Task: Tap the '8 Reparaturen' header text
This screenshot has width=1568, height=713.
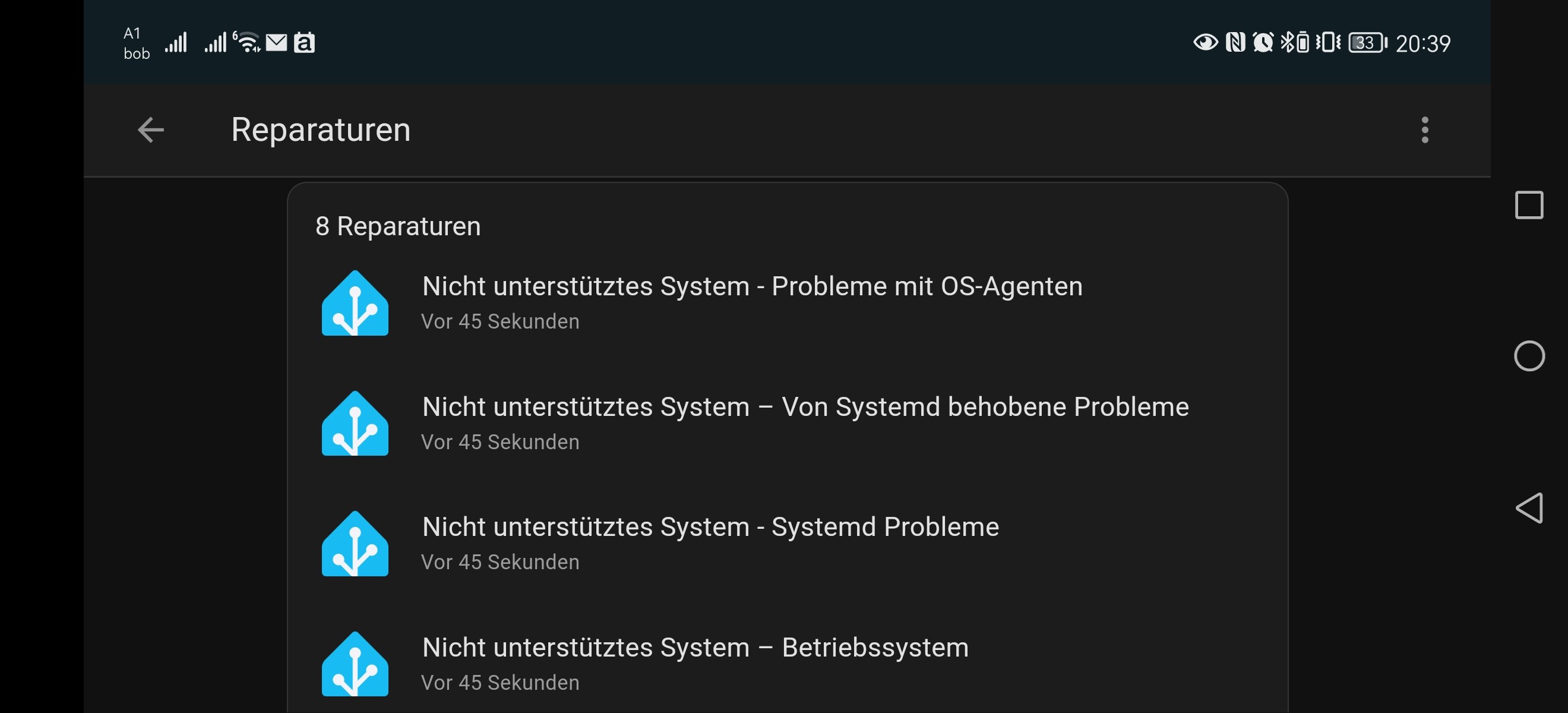Action: tap(398, 226)
